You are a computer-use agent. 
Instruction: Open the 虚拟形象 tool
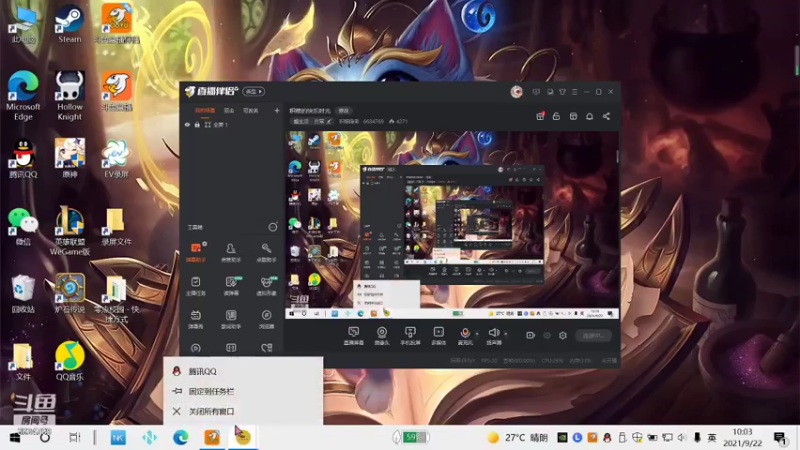tap(266, 286)
